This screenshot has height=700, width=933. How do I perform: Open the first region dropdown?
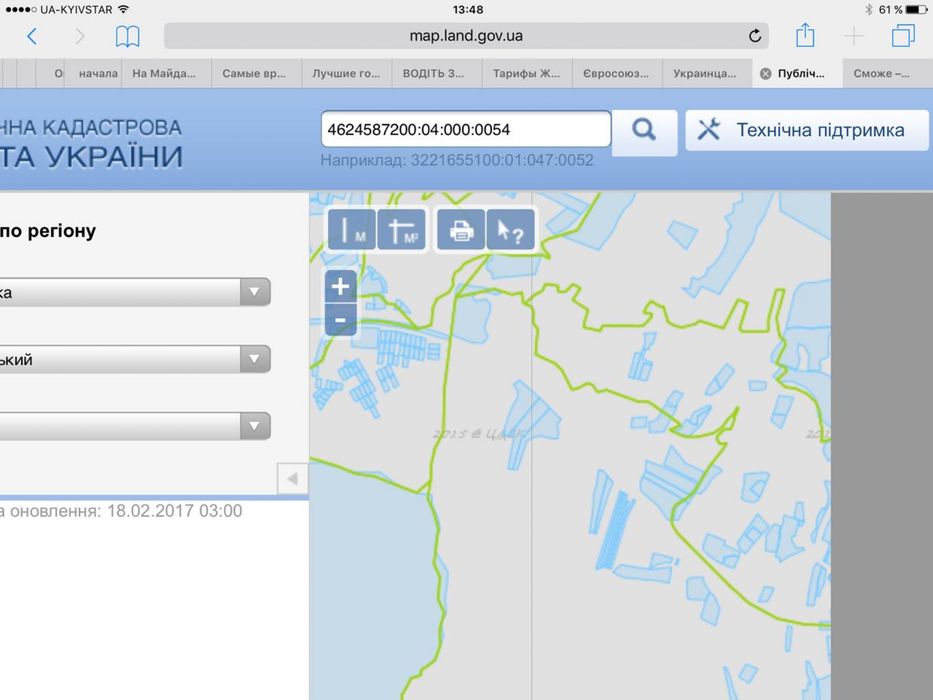point(135,292)
